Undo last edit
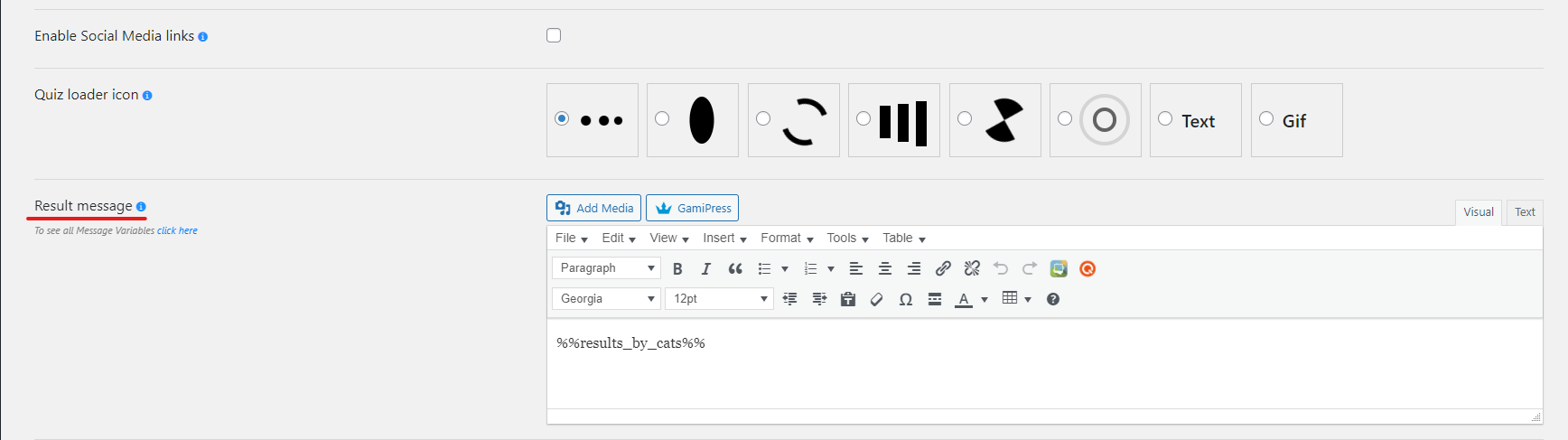Viewport: 1568px width, 440px height. tap(1001, 268)
